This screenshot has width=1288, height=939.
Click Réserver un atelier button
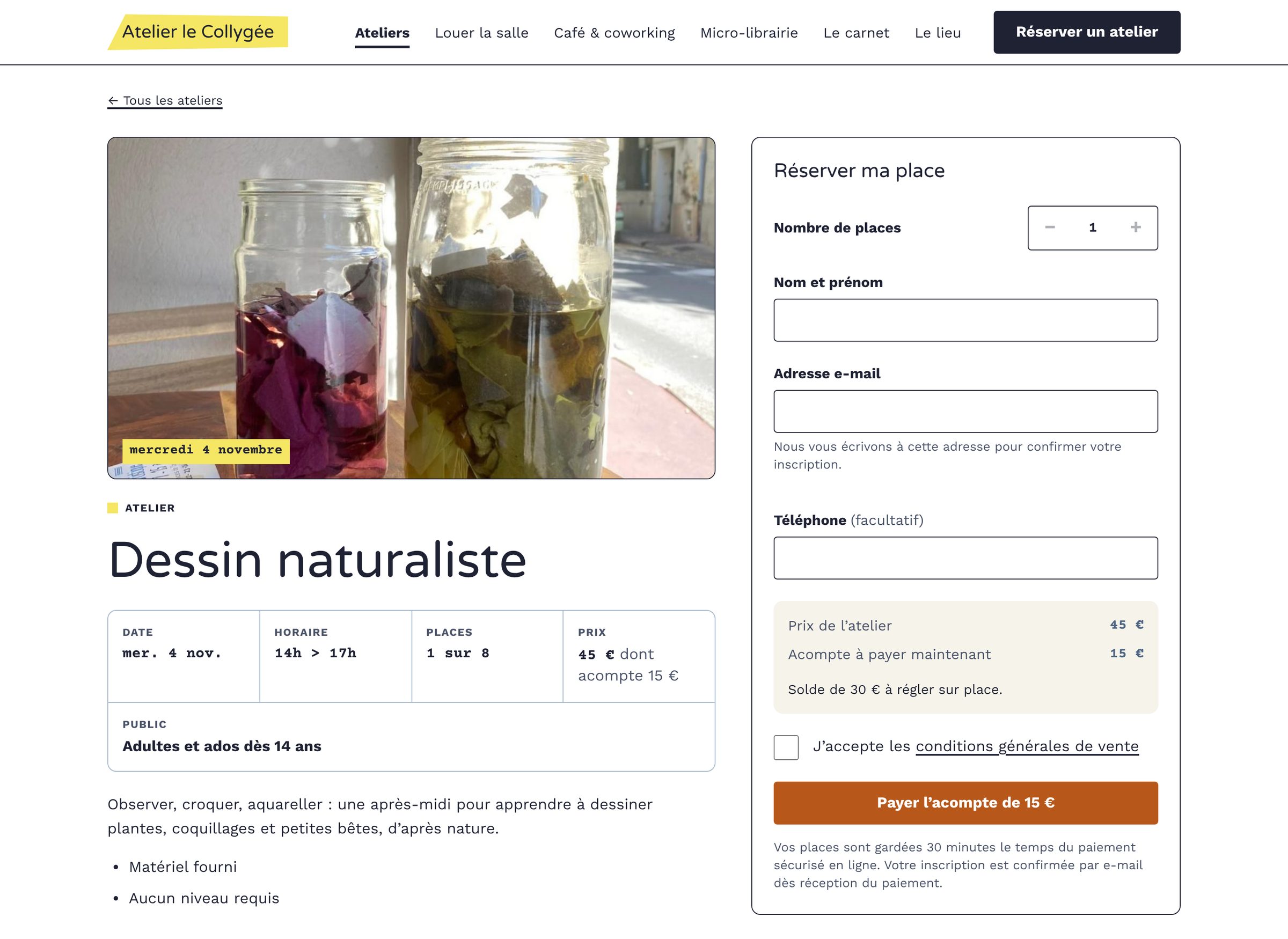[x=1087, y=32]
